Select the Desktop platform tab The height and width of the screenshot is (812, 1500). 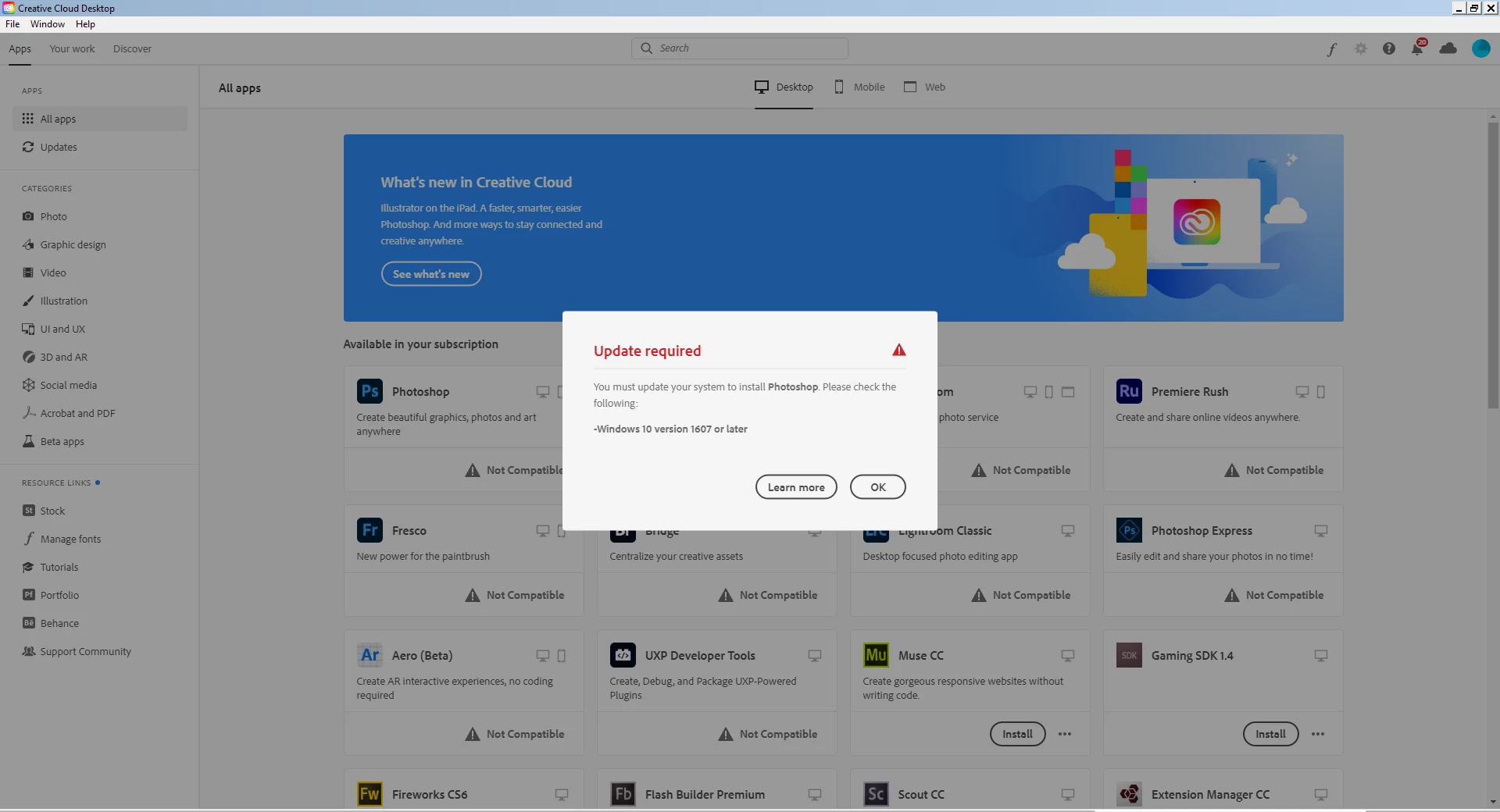(784, 87)
